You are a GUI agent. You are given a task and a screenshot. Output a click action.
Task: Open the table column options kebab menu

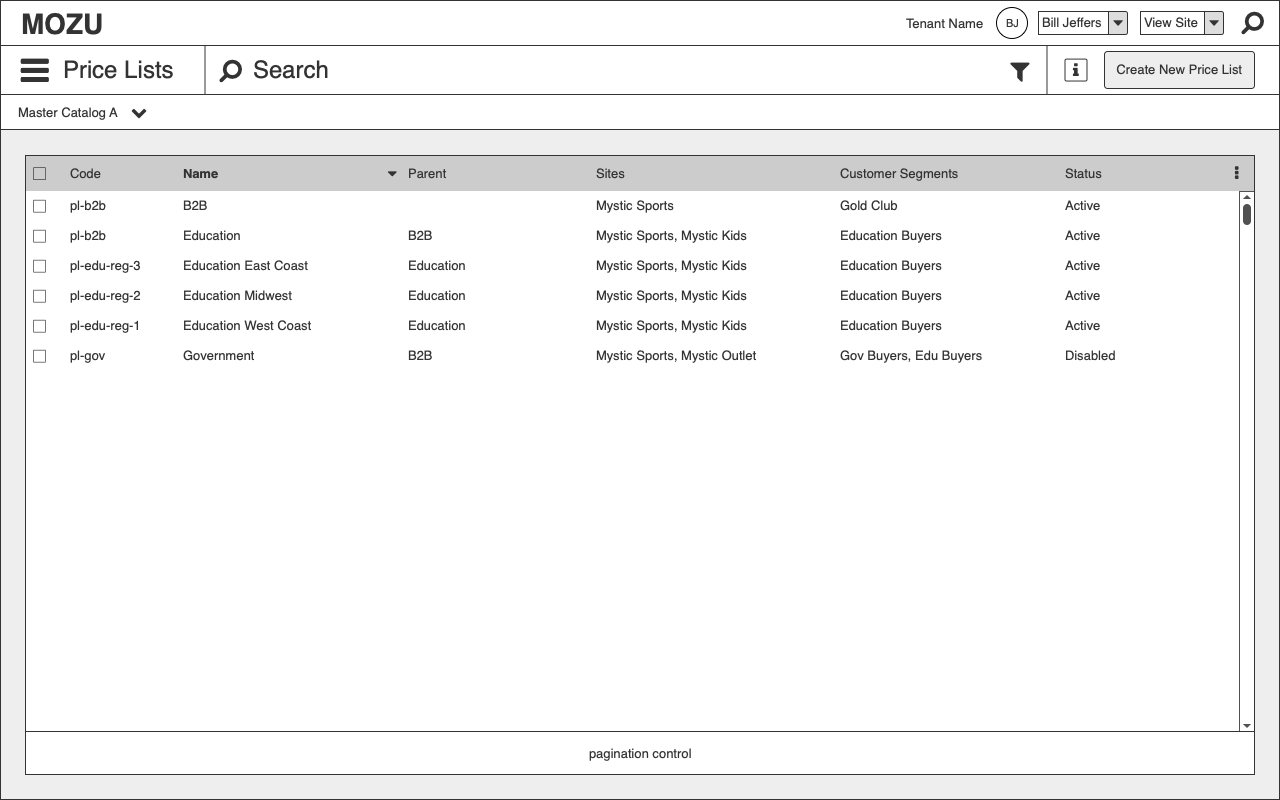click(1237, 173)
